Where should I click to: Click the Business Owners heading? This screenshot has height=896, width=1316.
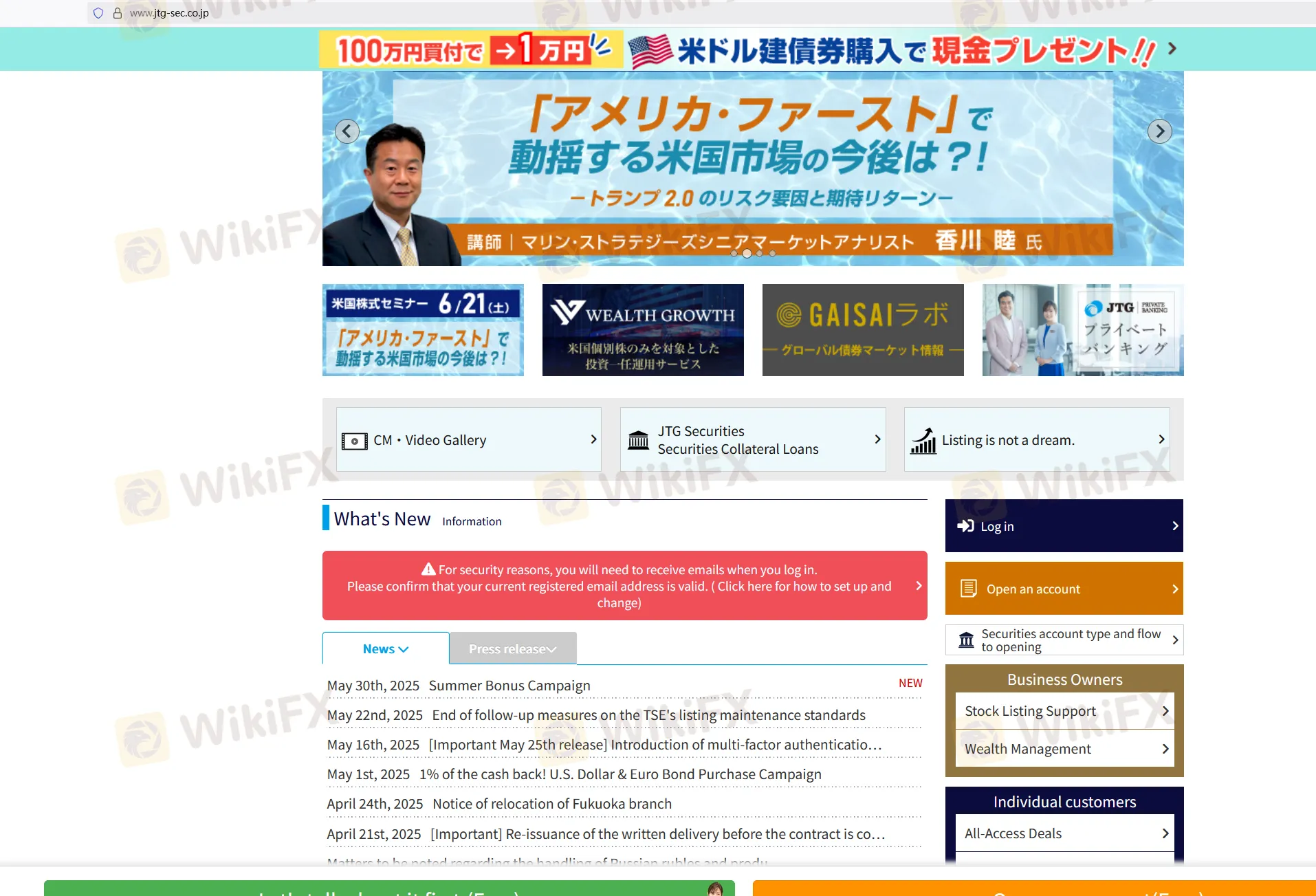(1064, 679)
